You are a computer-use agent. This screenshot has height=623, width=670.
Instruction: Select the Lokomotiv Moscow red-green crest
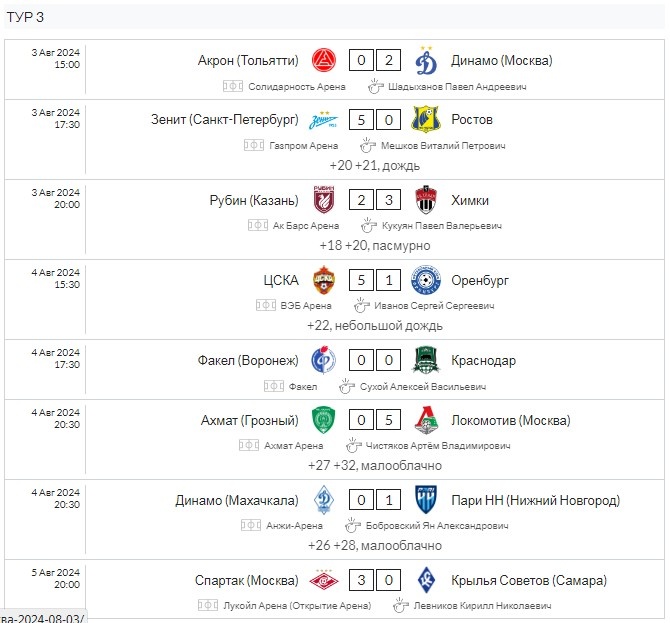tap(426, 420)
